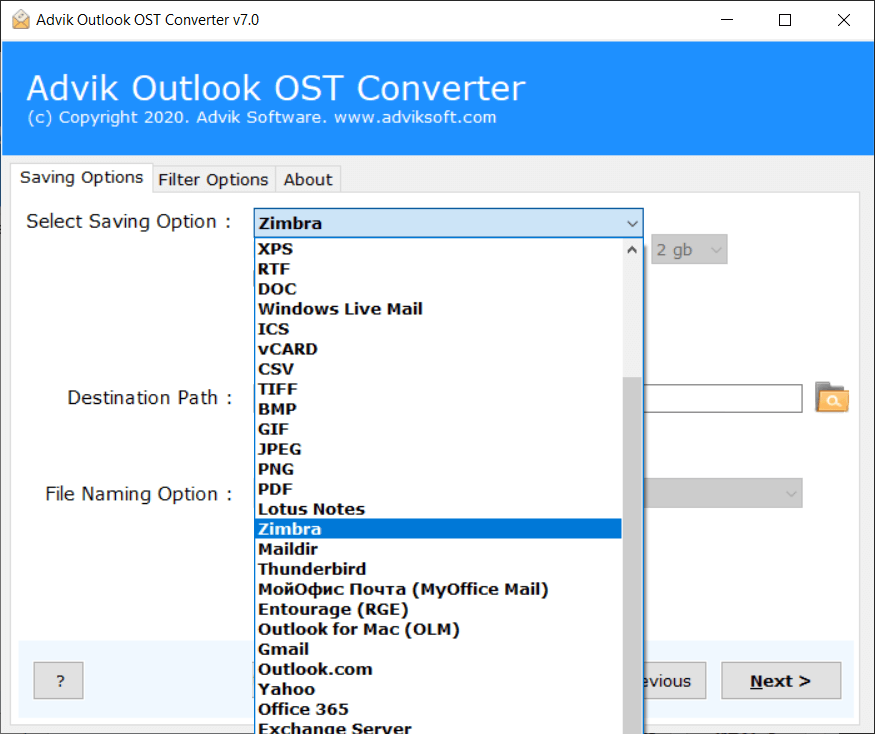The width and height of the screenshot is (875, 734).
Task: Select Gmail as saving option
Action: pyautogui.click(x=438, y=650)
